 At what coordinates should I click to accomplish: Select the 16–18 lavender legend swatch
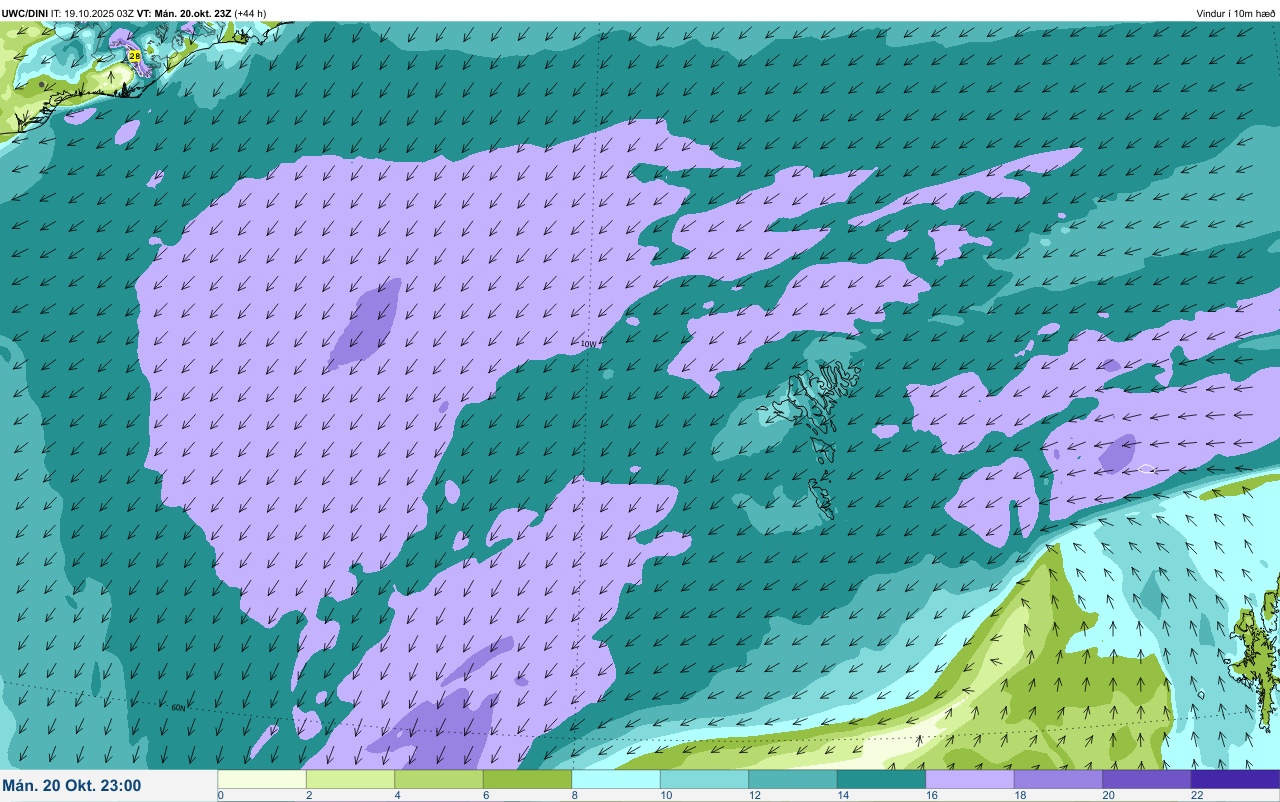(970, 779)
